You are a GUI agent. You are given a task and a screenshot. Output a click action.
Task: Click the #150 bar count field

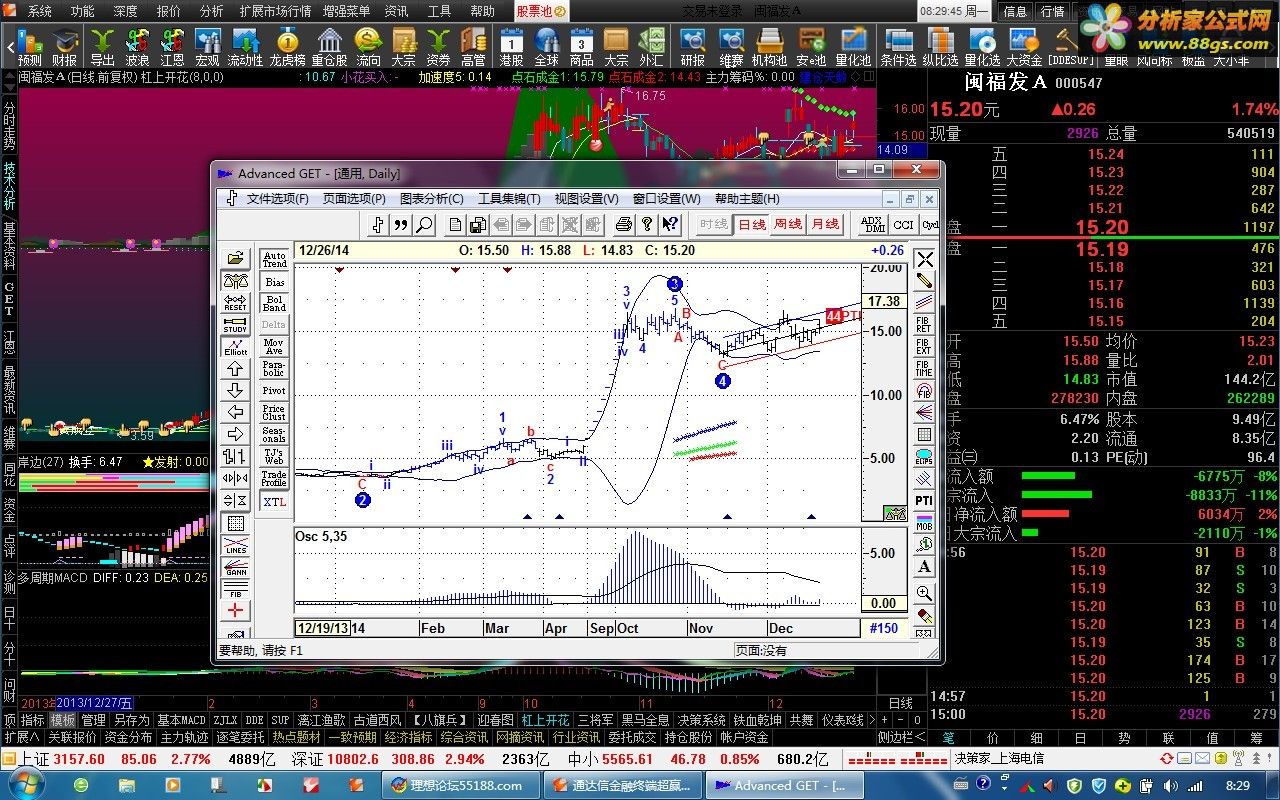point(883,628)
